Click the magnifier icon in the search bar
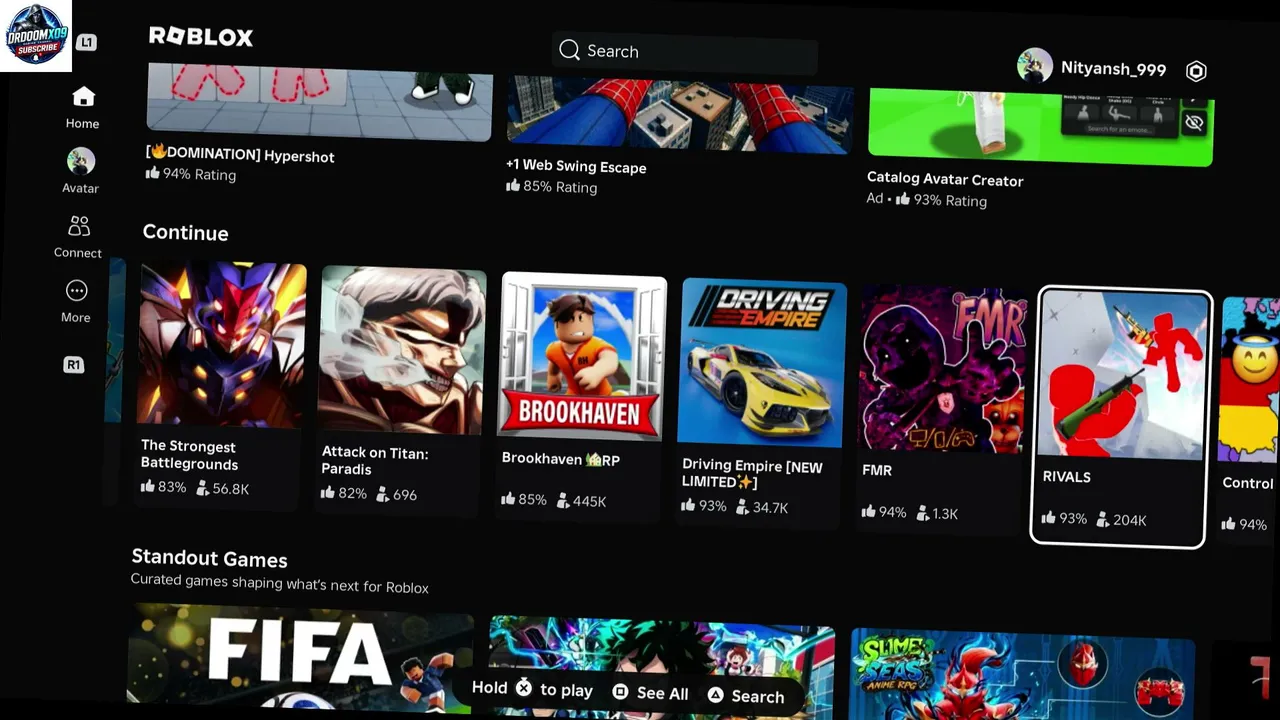Viewport: 1280px width, 720px height. [569, 50]
